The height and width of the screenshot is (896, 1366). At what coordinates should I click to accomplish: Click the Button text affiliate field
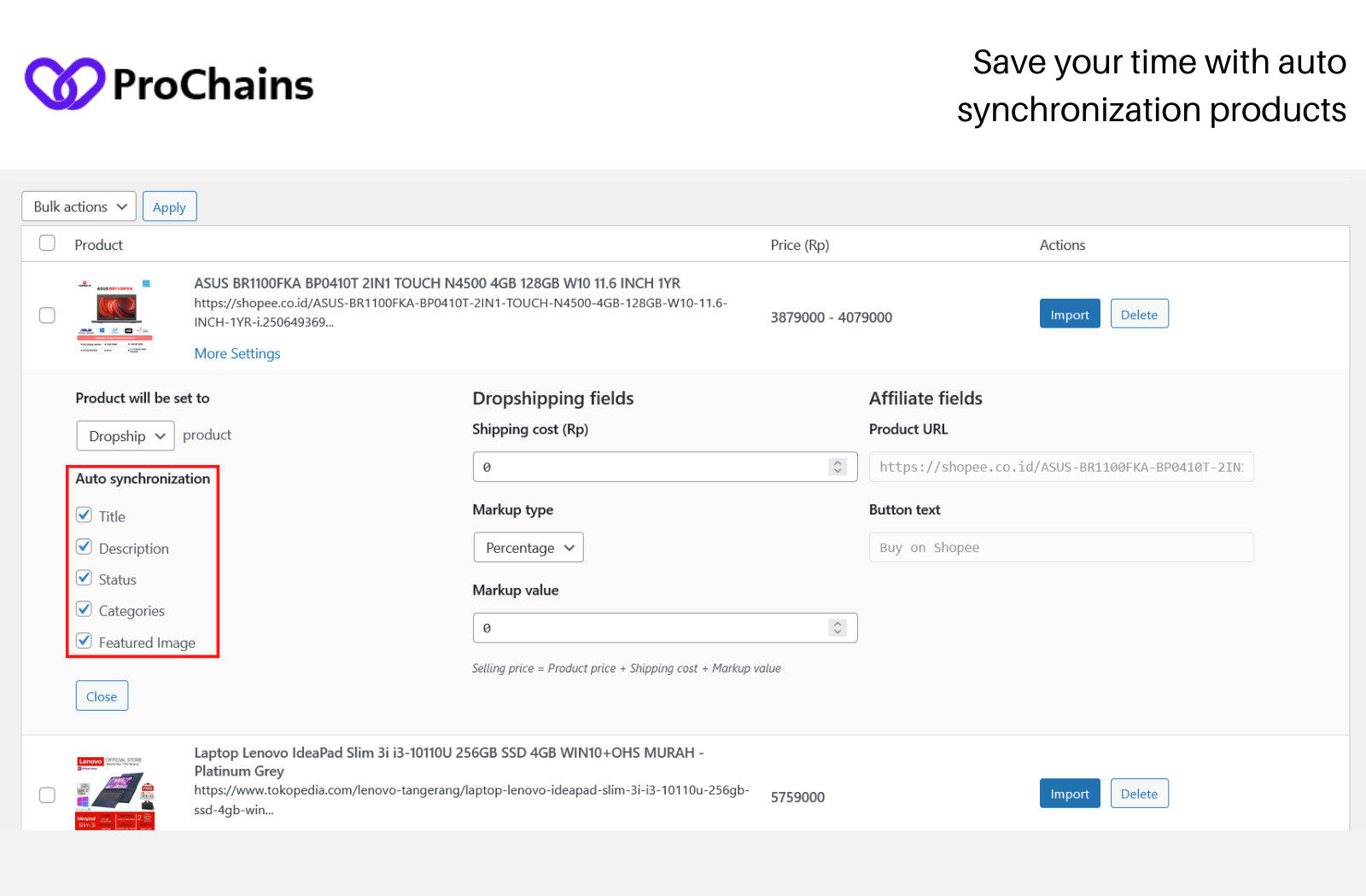click(1061, 548)
